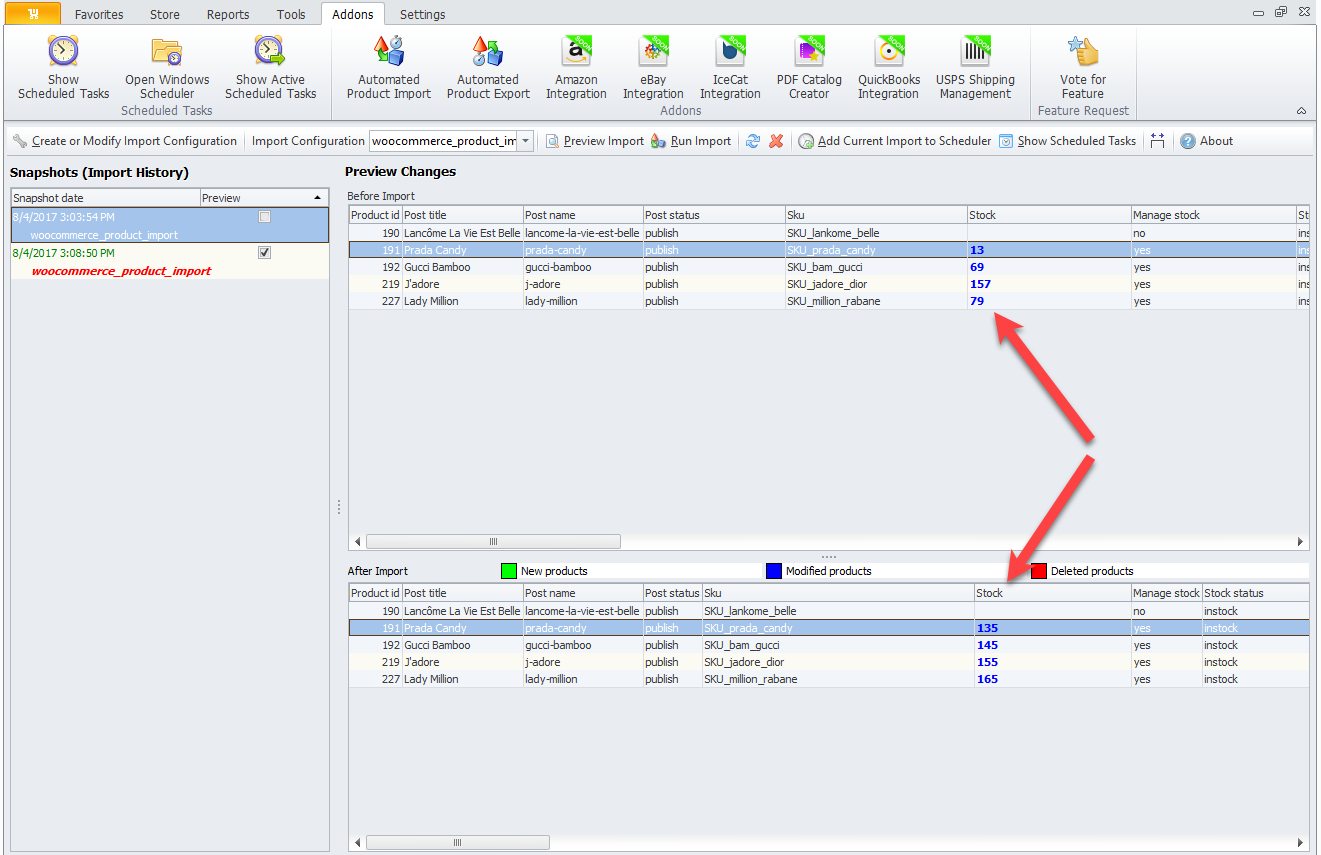
Task: Select stock value 157 in Before Import
Action: coord(980,284)
